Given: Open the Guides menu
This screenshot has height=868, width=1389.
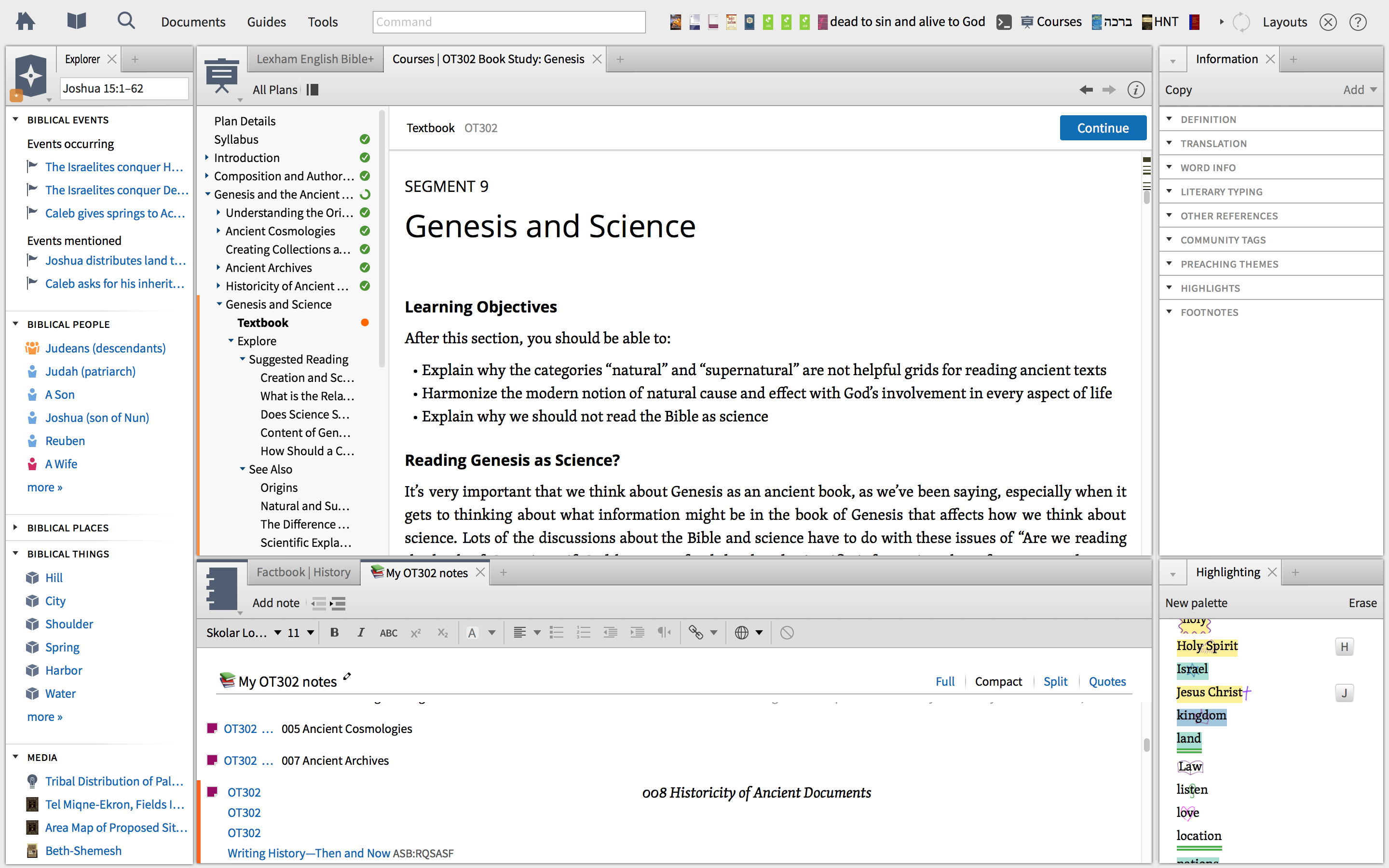Looking at the screenshot, I should point(266,22).
